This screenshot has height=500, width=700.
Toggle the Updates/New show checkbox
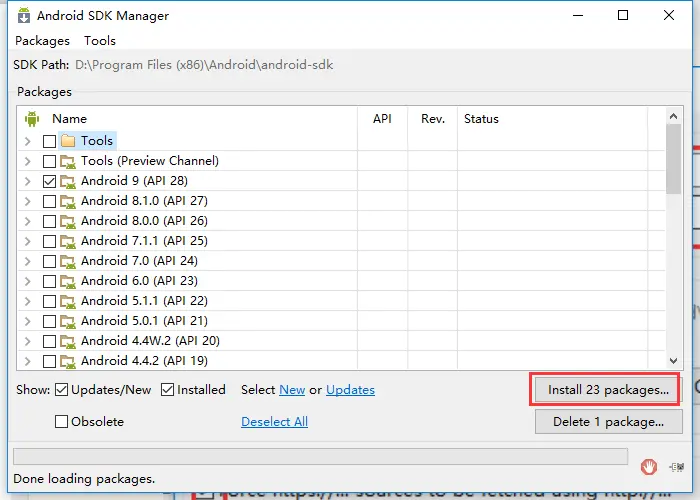tap(61, 390)
